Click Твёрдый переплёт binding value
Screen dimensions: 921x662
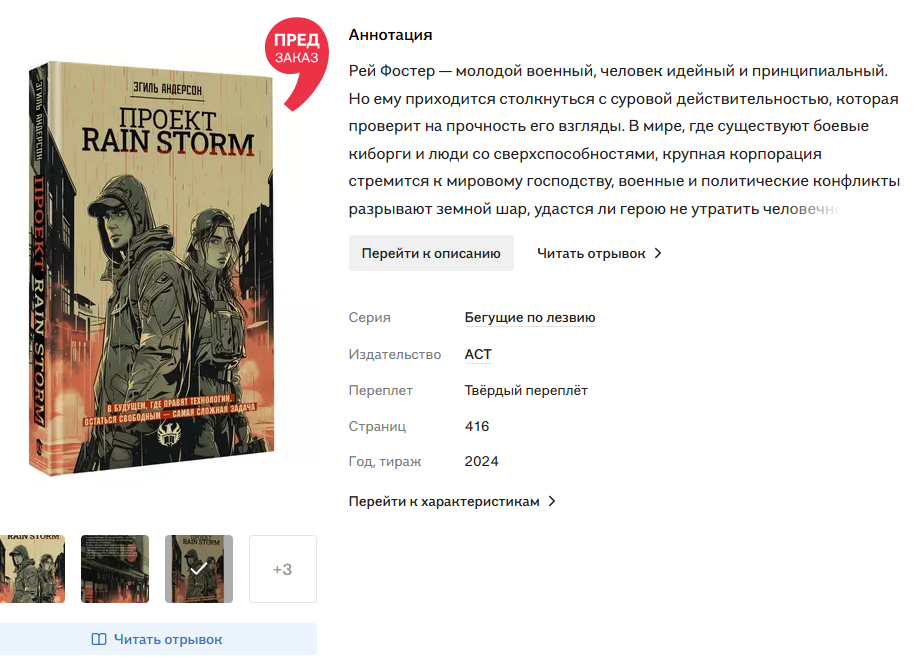526,391
